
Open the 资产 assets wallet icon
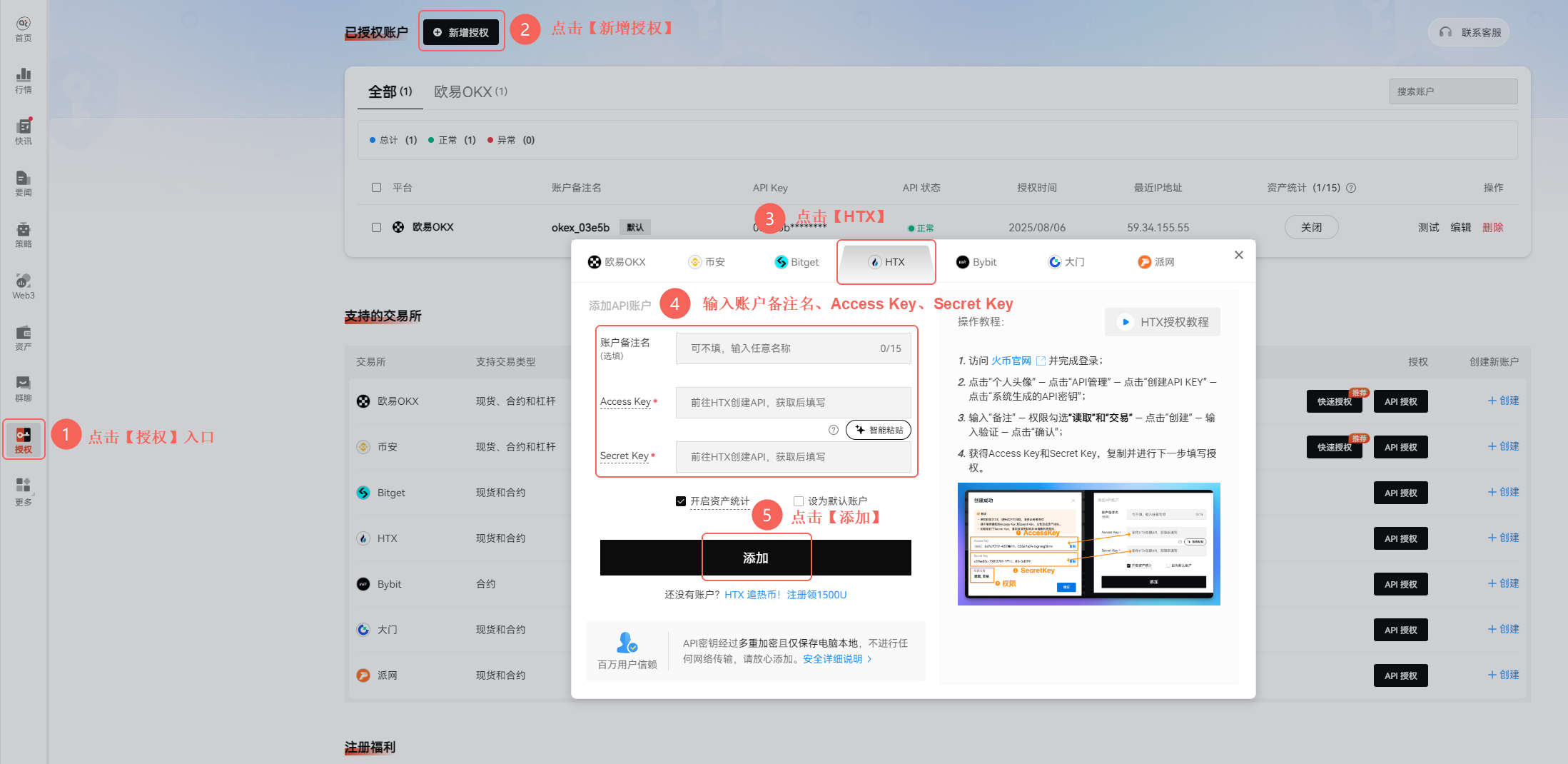click(x=24, y=338)
